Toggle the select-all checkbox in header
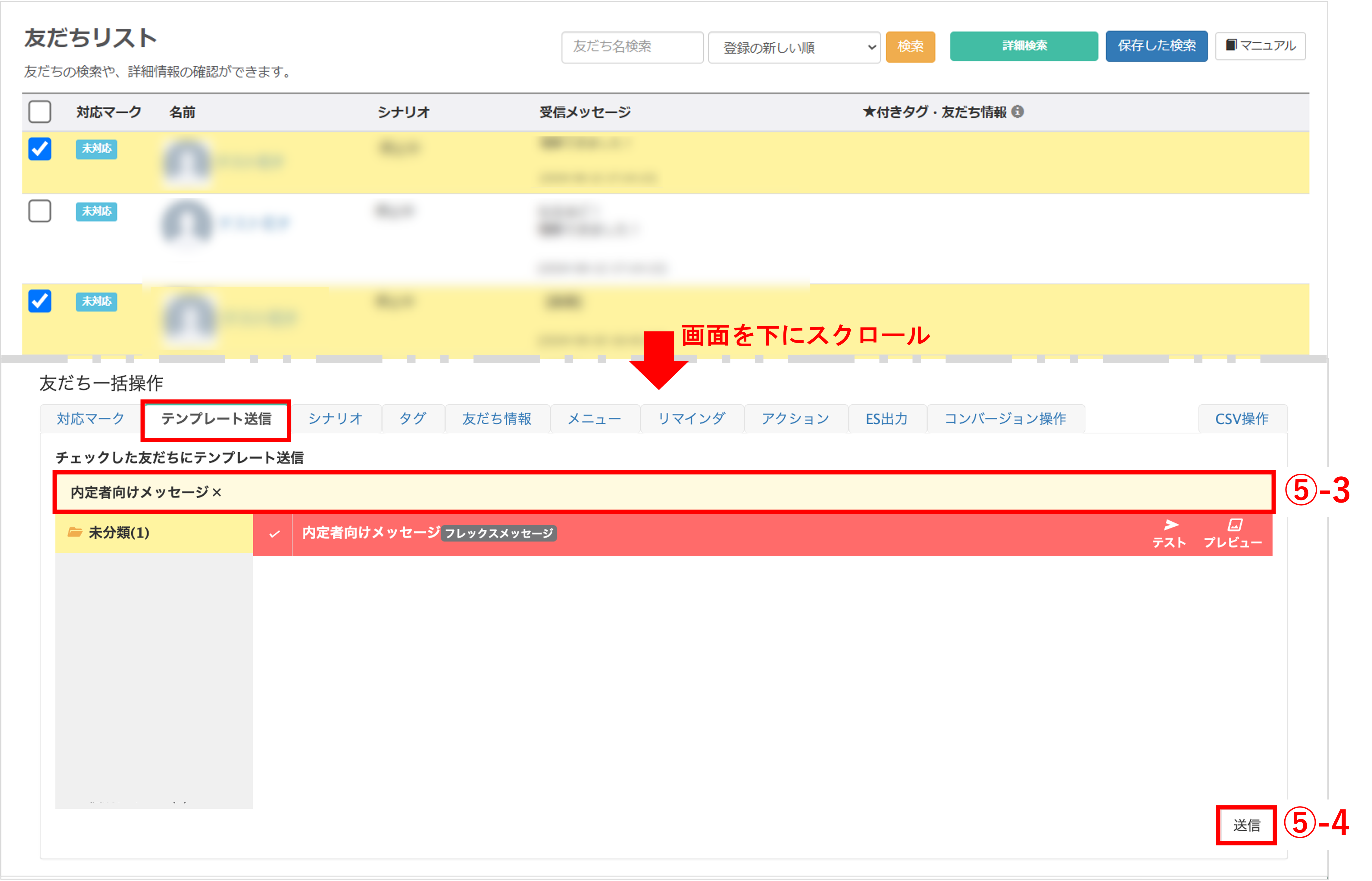1372x881 pixels. click(x=39, y=111)
